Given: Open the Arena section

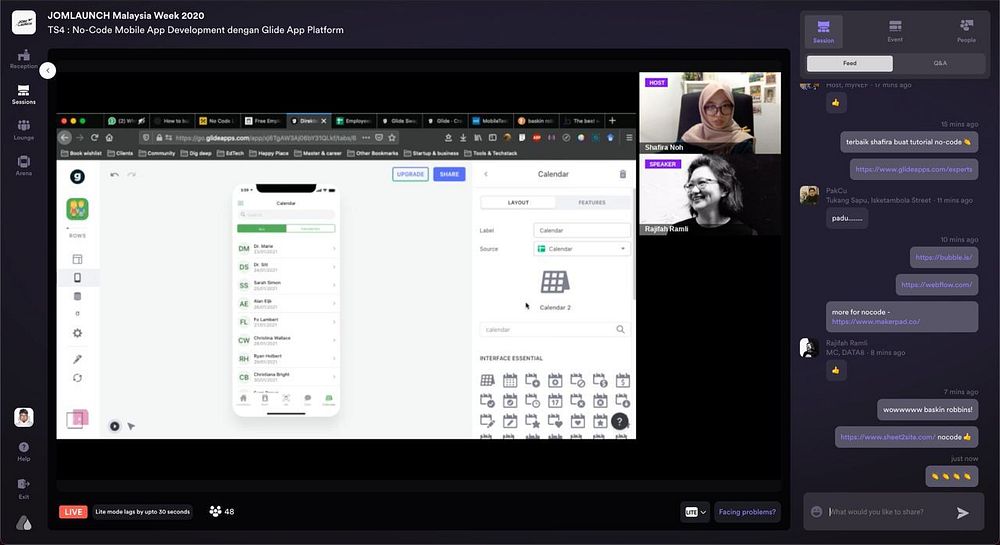Looking at the screenshot, I should coord(24,166).
